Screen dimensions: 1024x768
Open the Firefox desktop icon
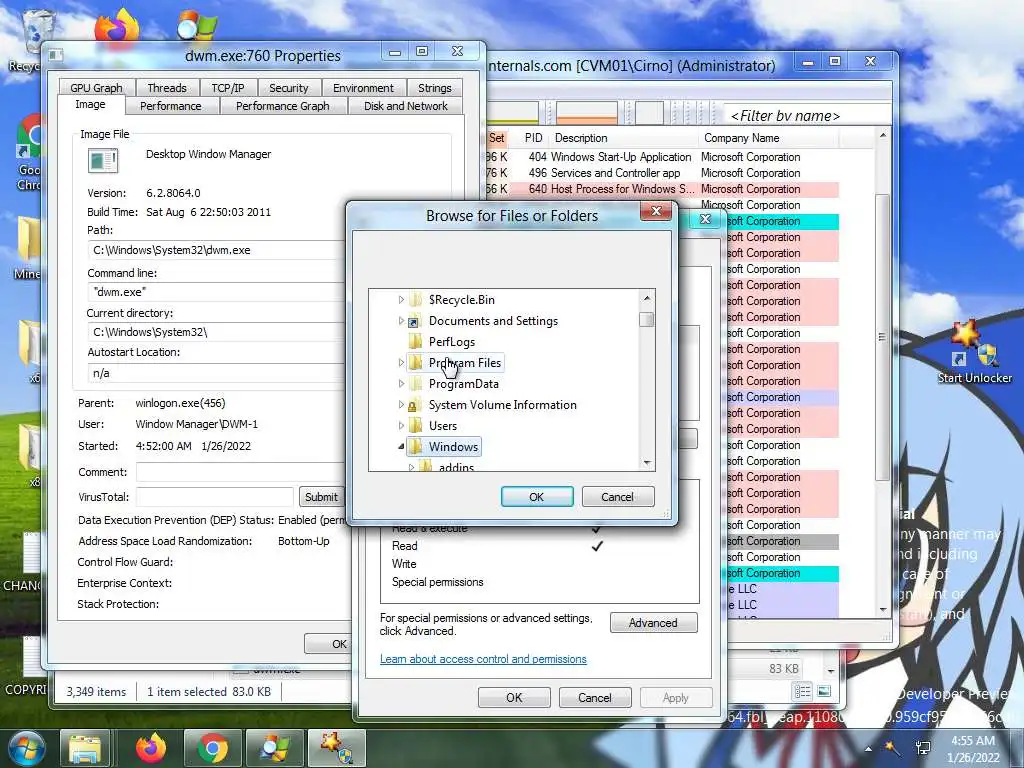coord(118,26)
